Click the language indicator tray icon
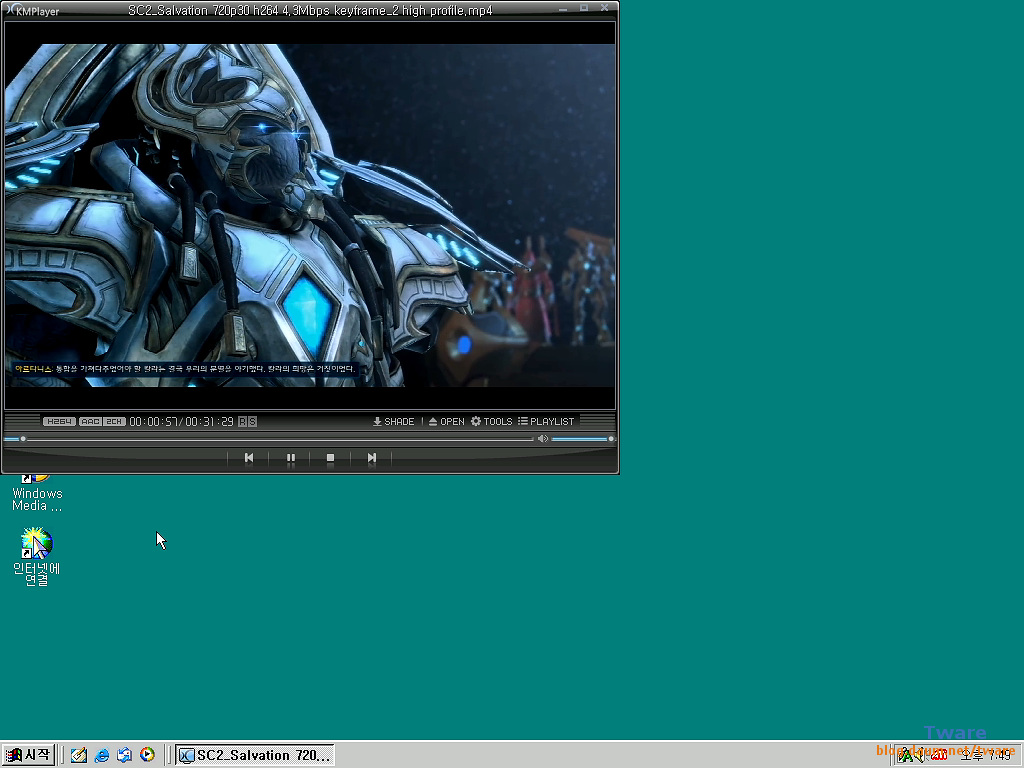Image resolution: width=1024 pixels, height=768 pixels. (906, 756)
